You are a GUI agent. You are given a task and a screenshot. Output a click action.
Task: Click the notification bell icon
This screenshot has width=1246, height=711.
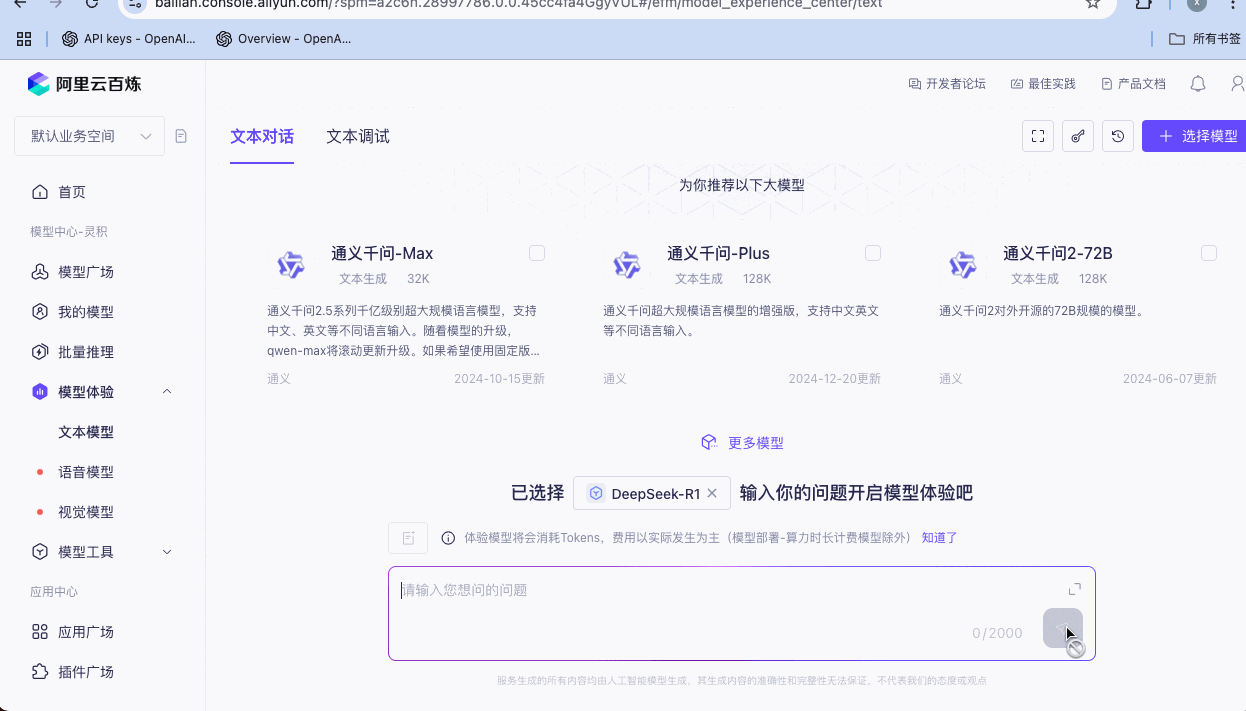(1198, 84)
